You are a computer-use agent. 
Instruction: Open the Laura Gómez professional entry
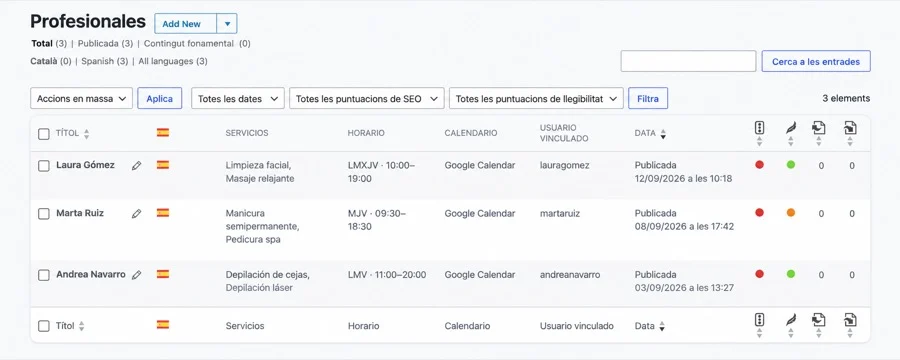[x=86, y=165]
